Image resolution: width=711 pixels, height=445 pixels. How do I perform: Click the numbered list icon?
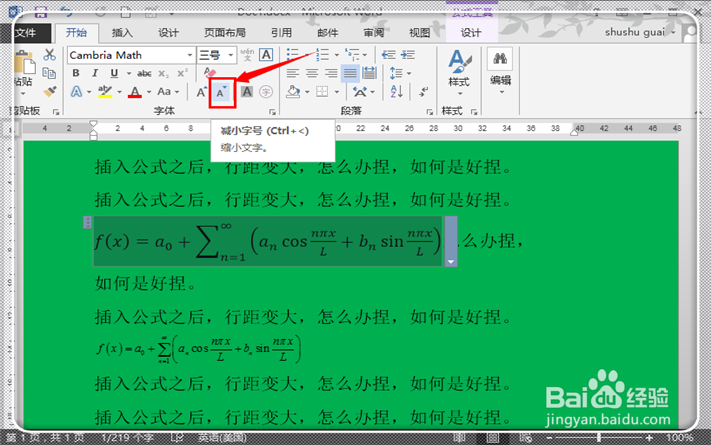point(322,55)
